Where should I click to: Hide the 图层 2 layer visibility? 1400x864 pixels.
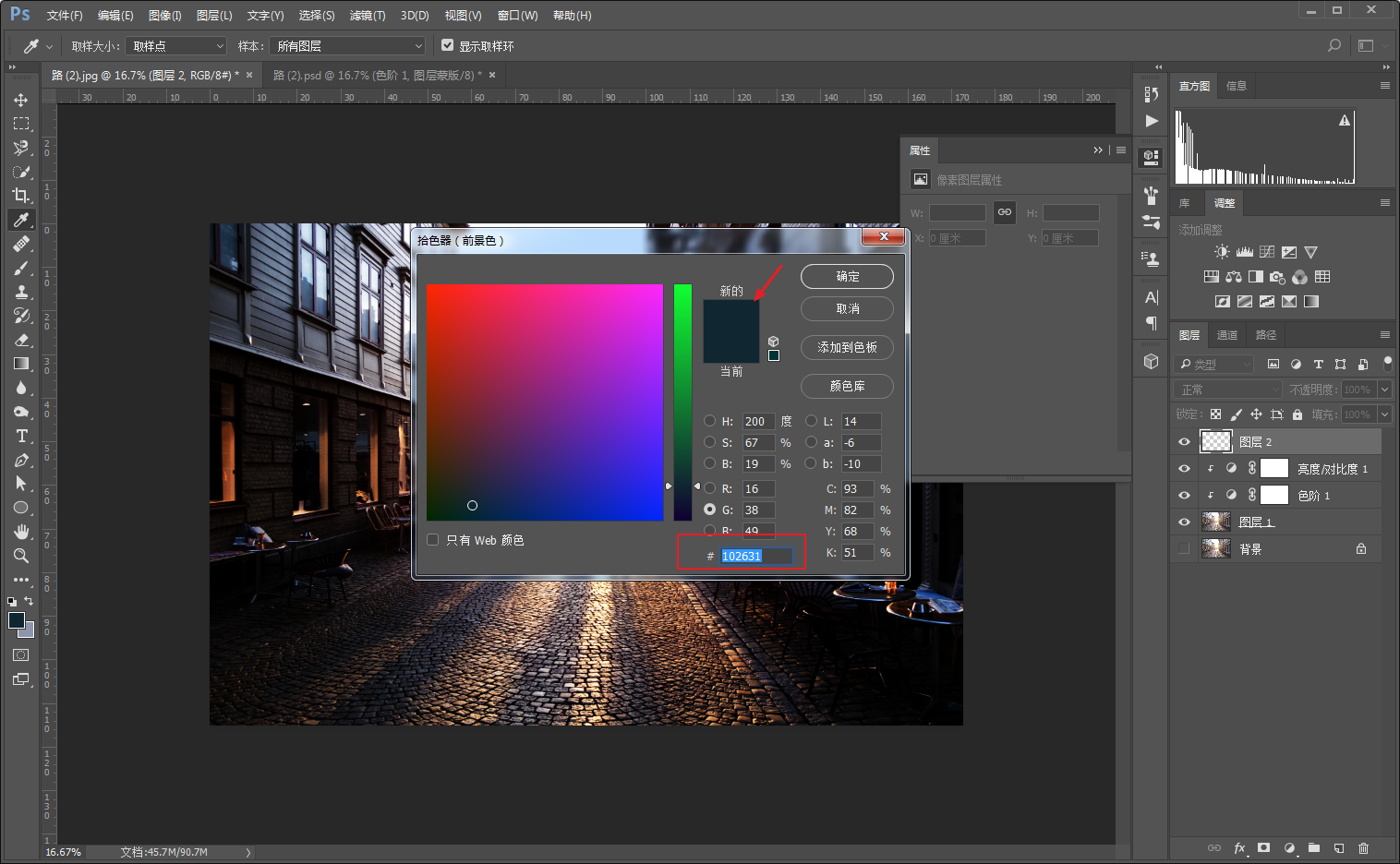(x=1184, y=442)
